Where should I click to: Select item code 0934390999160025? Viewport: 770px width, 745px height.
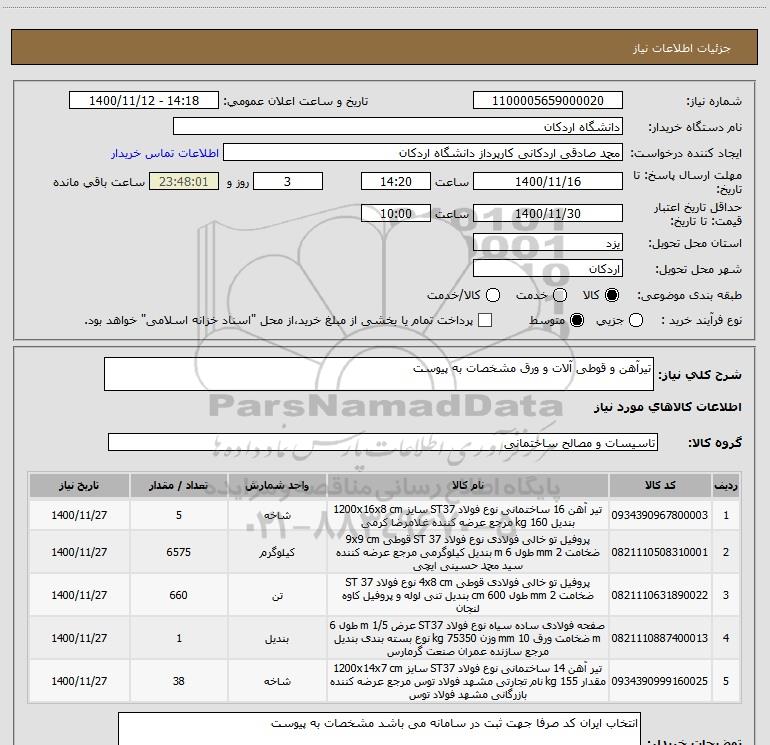point(660,681)
